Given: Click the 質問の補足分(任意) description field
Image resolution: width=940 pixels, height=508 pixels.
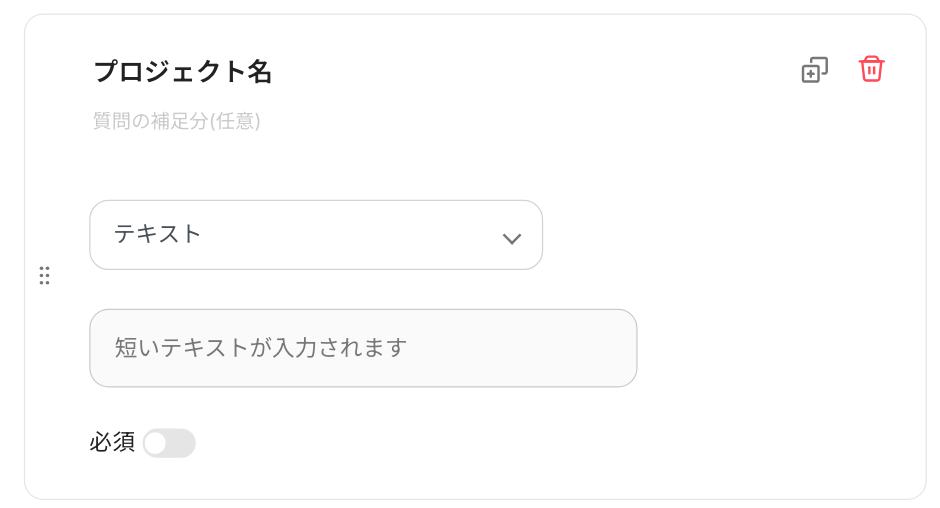Looking at the screenshot, I should coord(177,121).
